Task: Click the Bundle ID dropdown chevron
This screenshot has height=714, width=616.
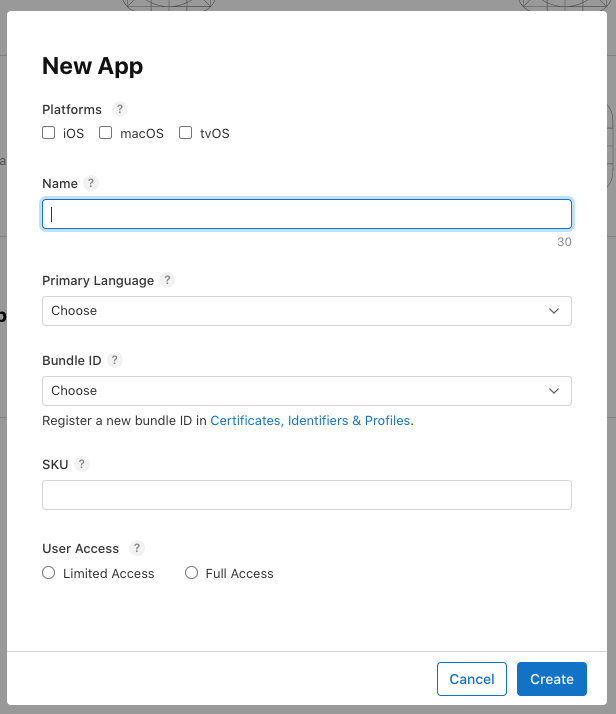Action: tap(554, 391)
